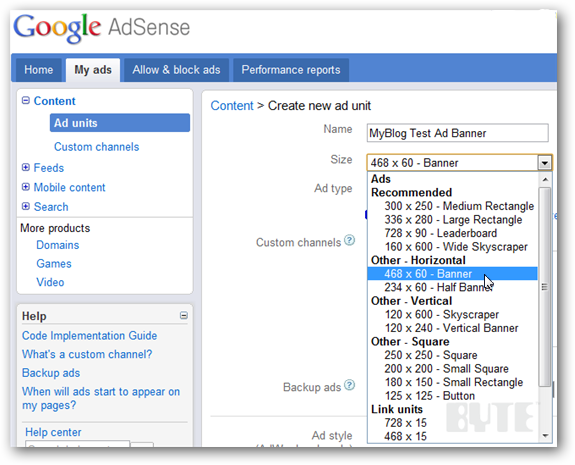The image size is (575, 465).
Task: Open the Feeds link
Action: pos(49,168)
